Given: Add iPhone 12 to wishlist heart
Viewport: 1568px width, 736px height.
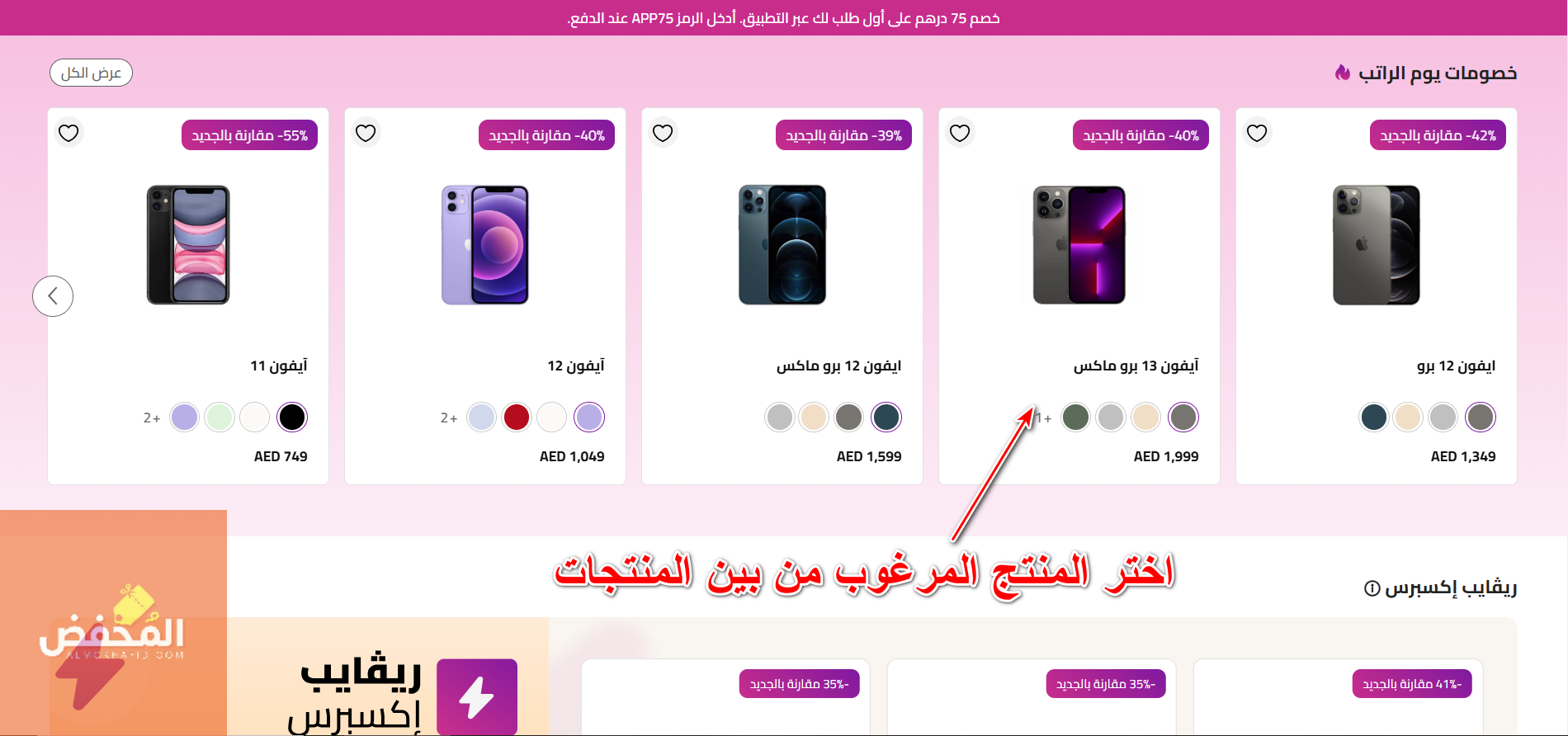Looking at the screenshot, I should (x=366, y=133).
